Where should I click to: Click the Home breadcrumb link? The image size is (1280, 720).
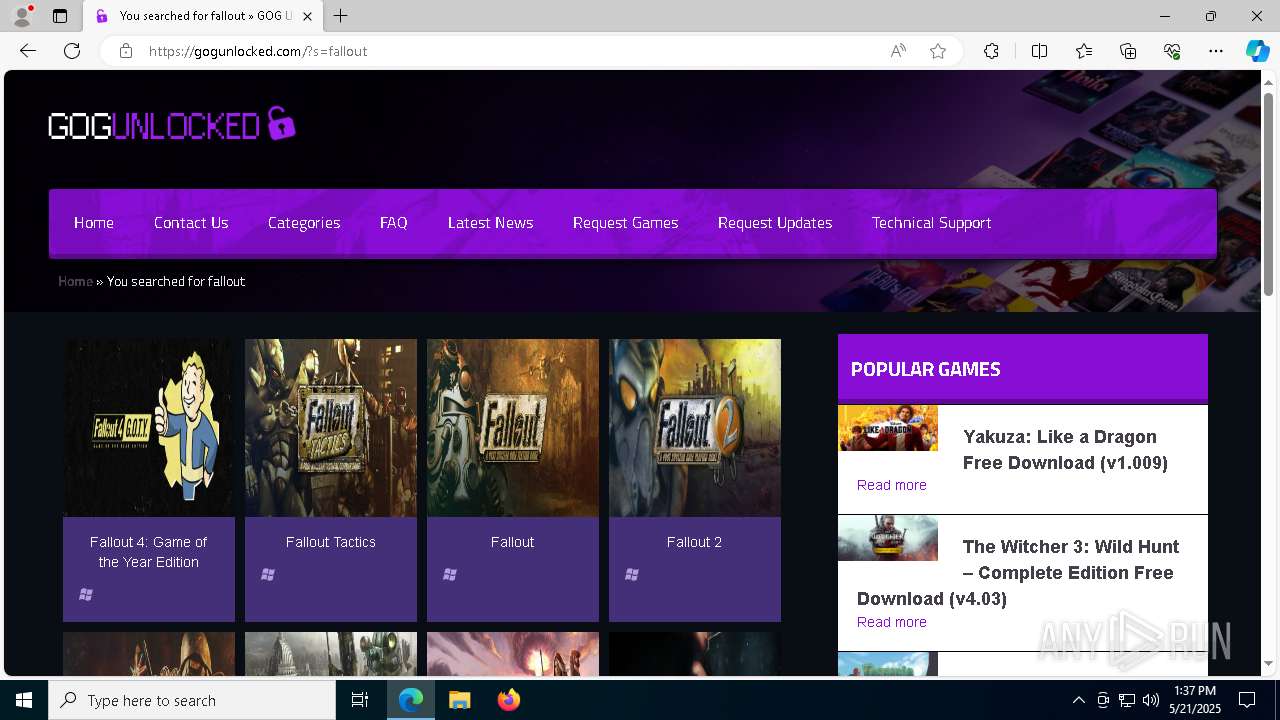pyautogui.click(x=75, y=281)
